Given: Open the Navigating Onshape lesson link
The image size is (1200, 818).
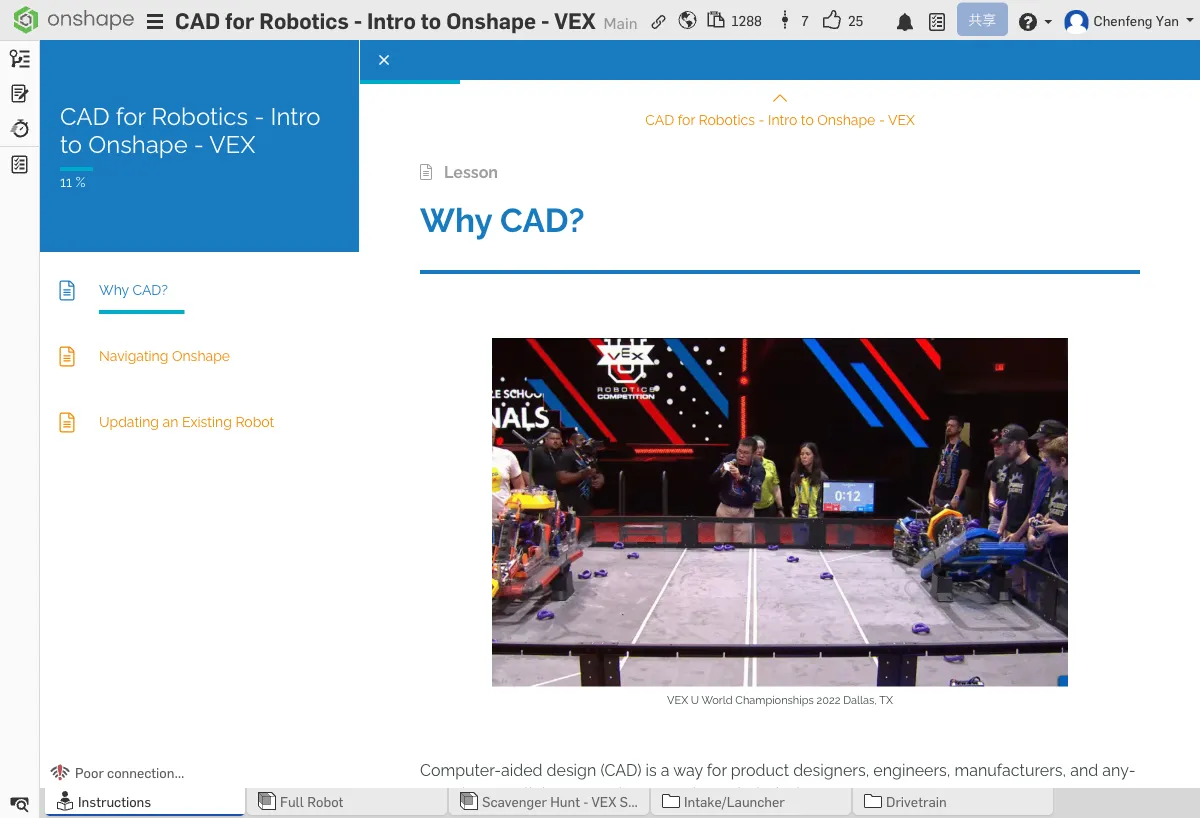Looking at the screenshot, I should coord(164,356).
